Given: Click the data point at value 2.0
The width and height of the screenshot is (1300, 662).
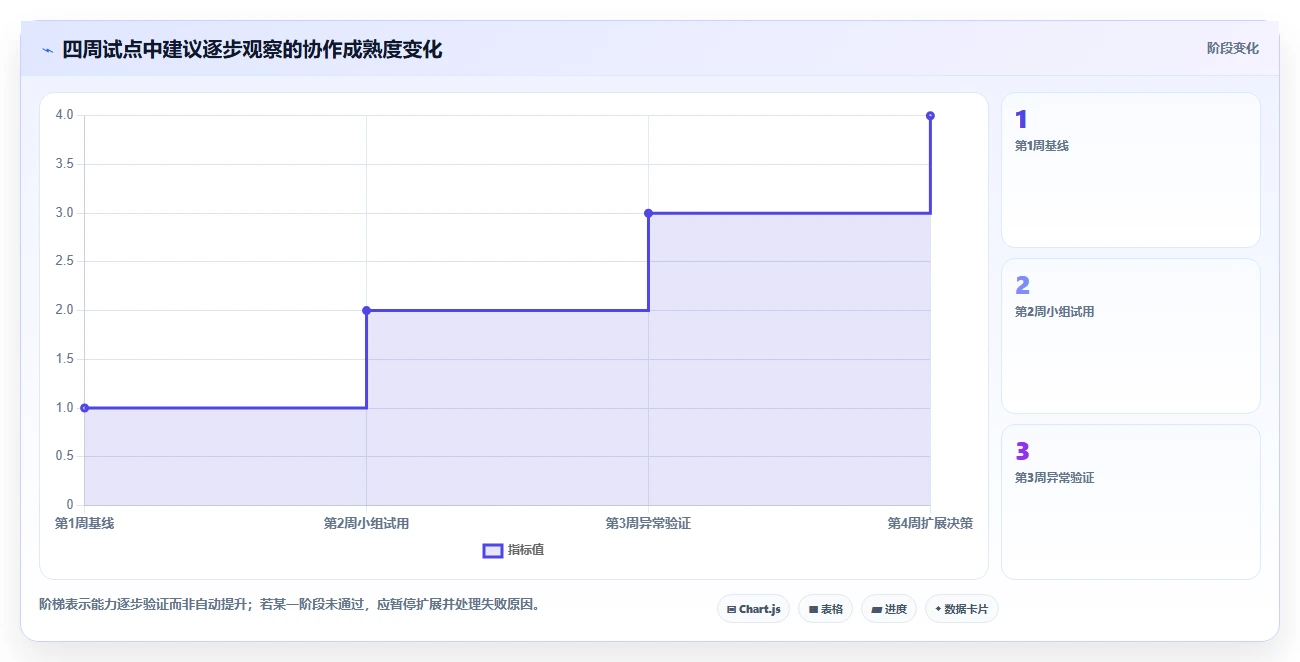Looking at the screenshot, I should point(366,310).
